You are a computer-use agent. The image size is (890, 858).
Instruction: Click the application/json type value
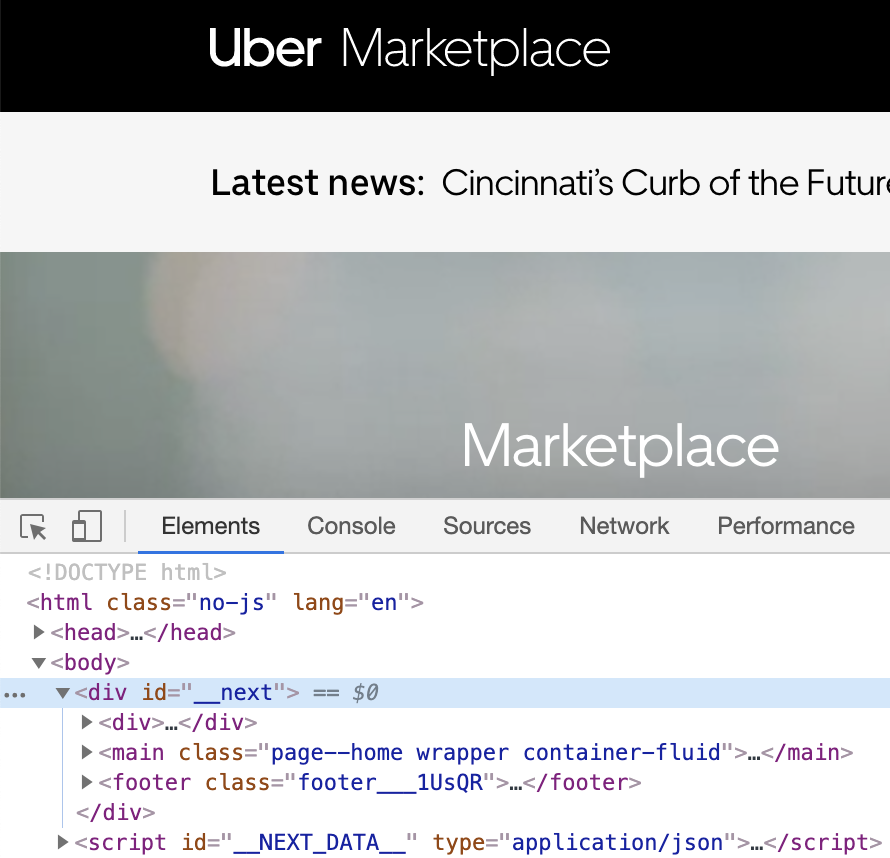click(x=618, y=843)
